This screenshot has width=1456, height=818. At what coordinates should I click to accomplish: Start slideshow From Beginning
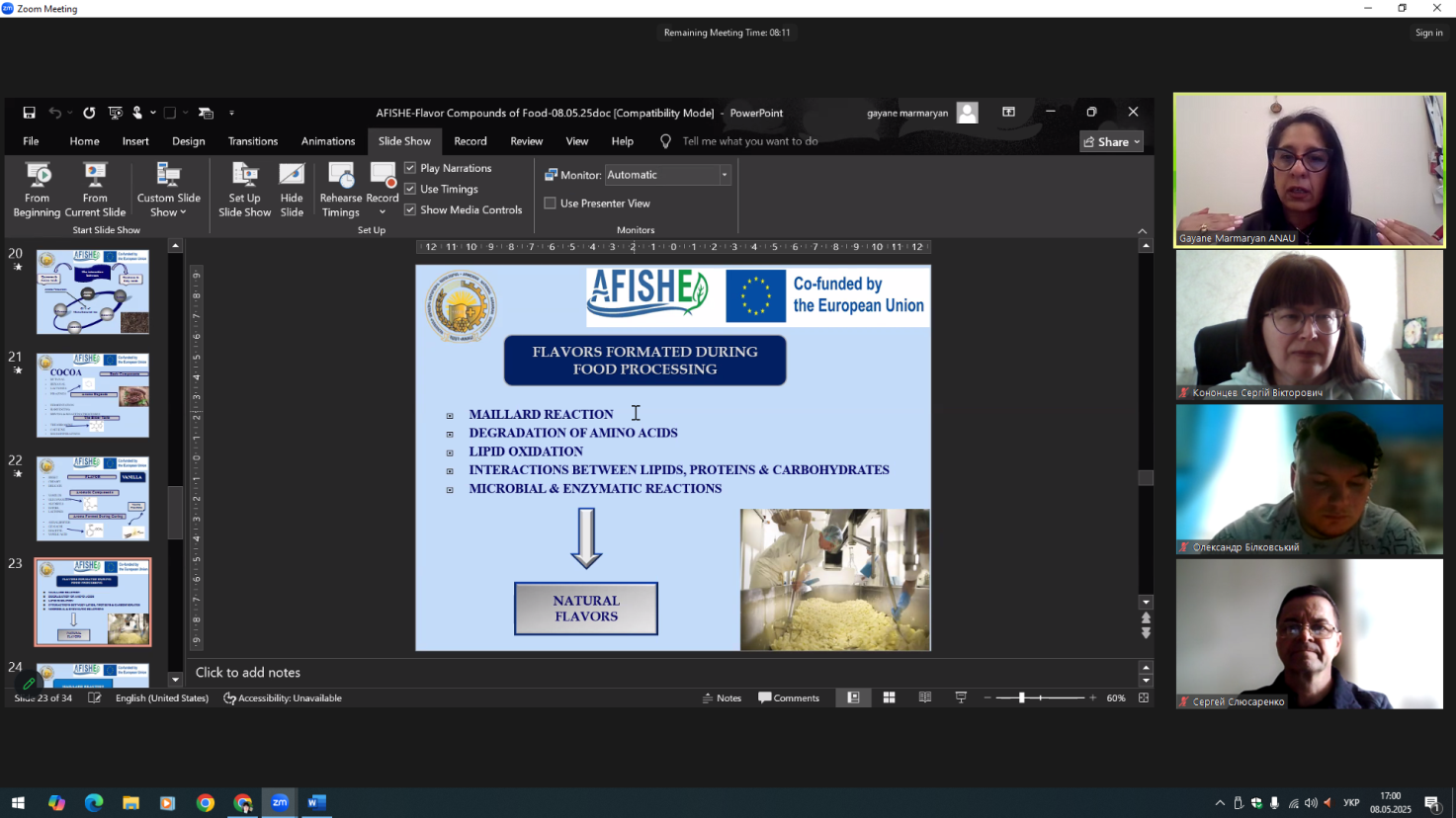click(x=38, y=190)
